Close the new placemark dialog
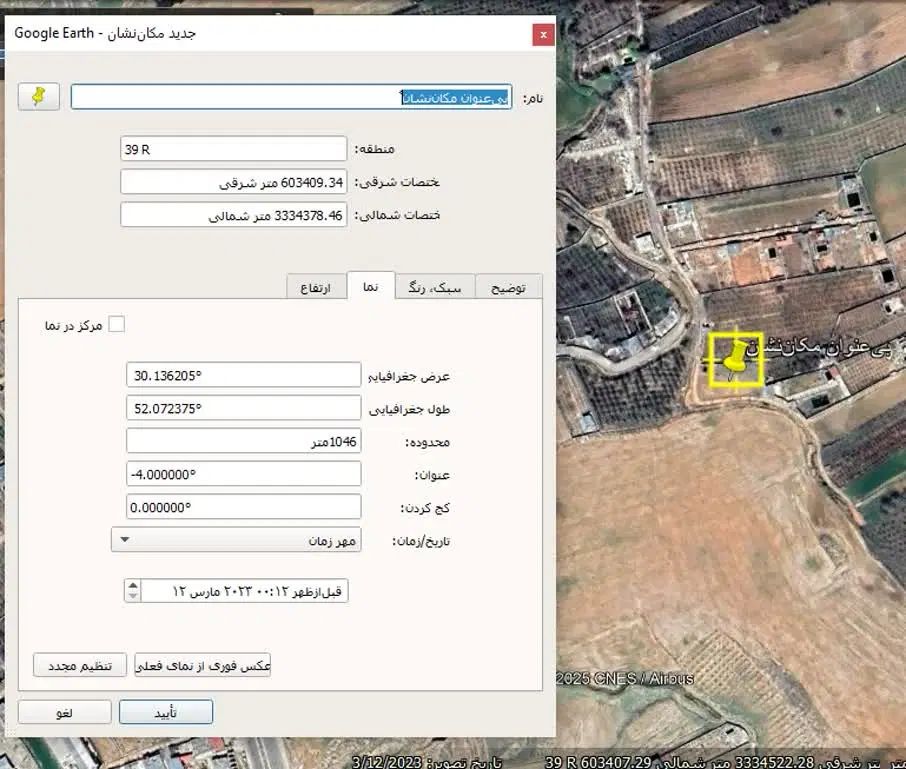Viewport: 906px width, 769px height. pyautogui.click(x=543, y=34)
